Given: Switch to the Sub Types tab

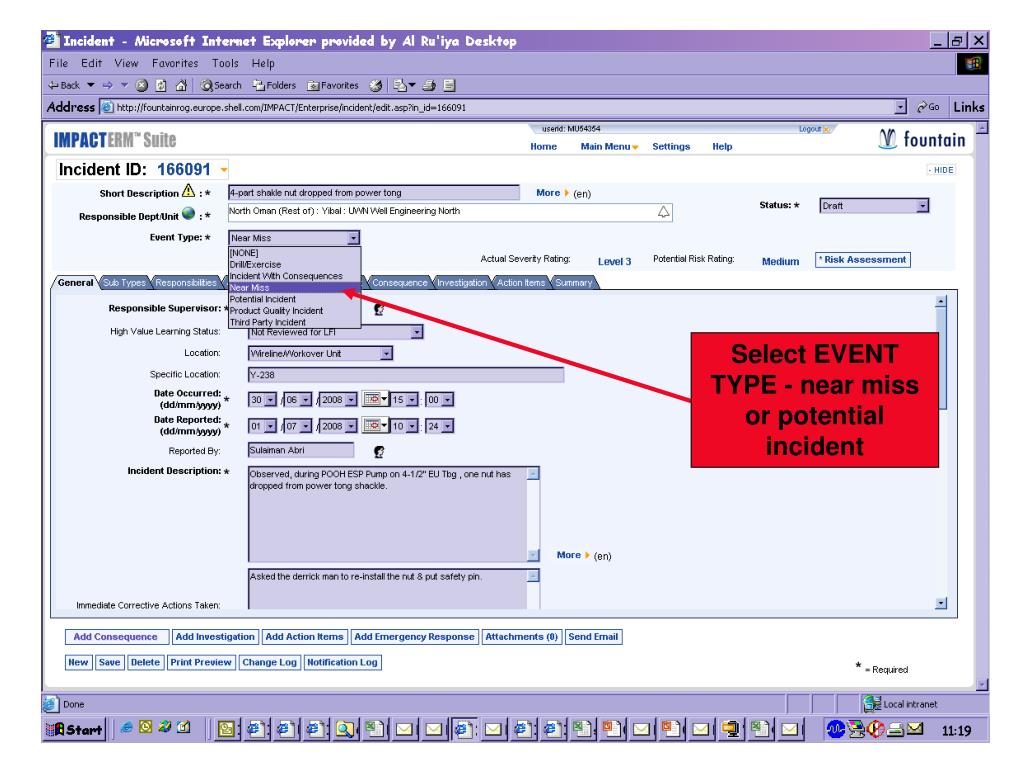Looking at the screenshot, I should tap(124, 283).
